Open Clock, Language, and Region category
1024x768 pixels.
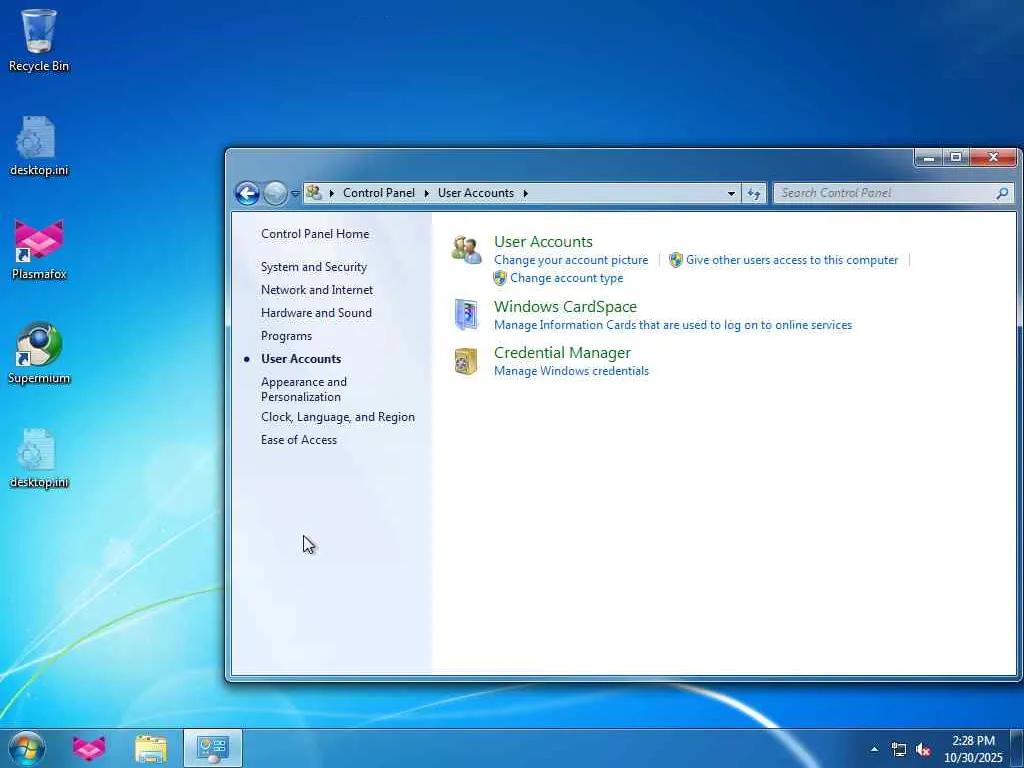coord(338,417)
